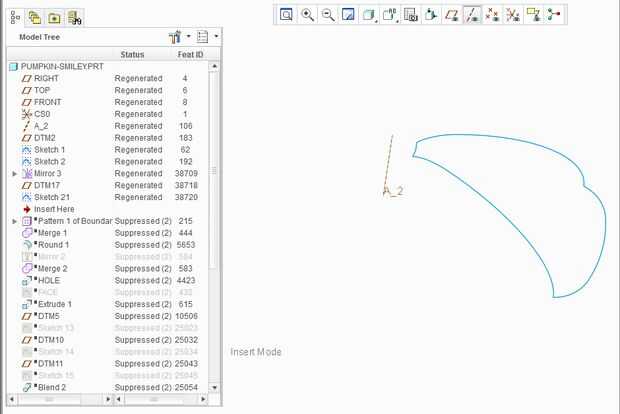Select the Merge 2 feature
The width and height of the screenshot is (620, 414).
[x=53, y=268]
